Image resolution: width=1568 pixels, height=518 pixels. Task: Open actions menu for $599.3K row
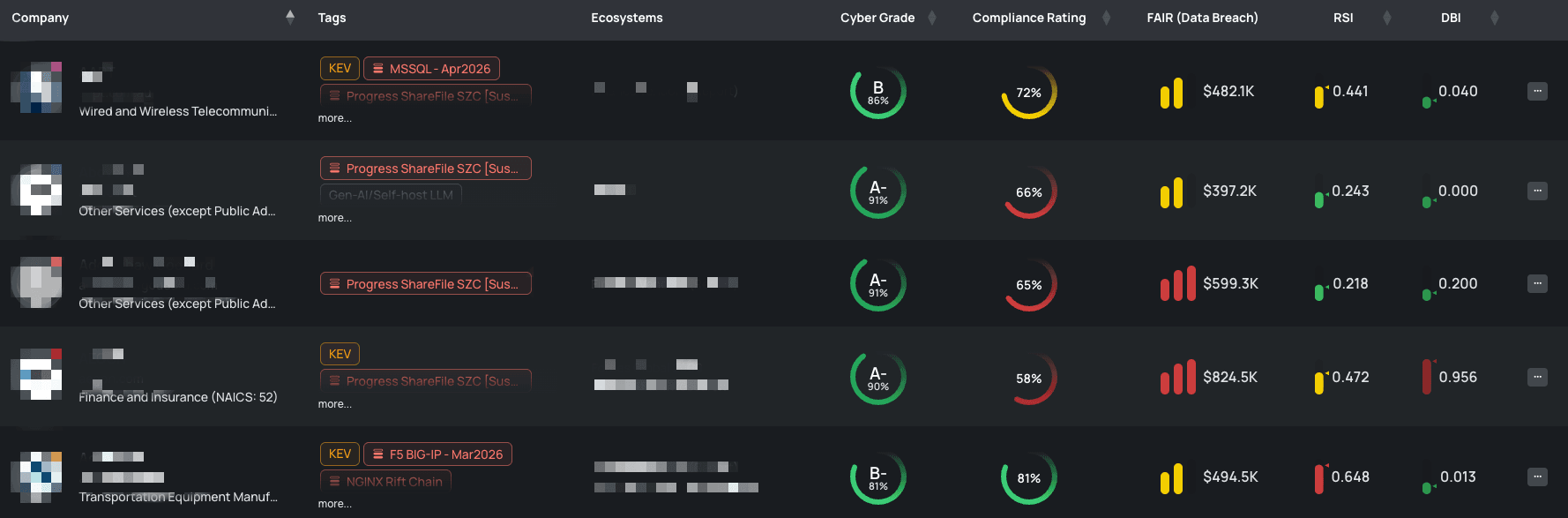tap(1537, 283)
